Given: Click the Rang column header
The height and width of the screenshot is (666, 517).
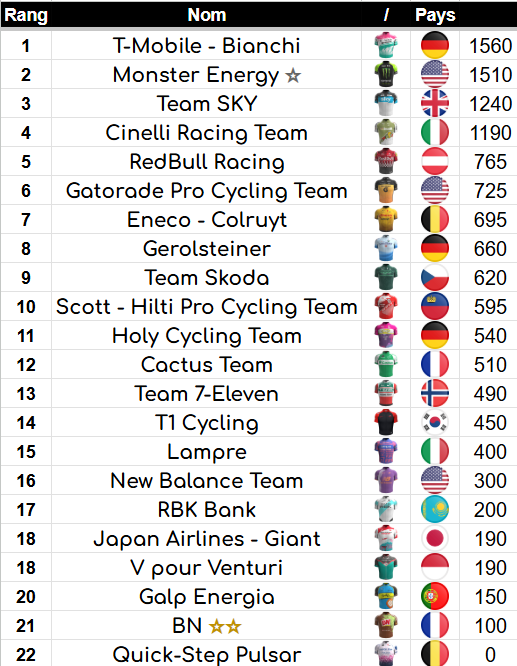Looking at the screenshot, I should click(26, 15).
